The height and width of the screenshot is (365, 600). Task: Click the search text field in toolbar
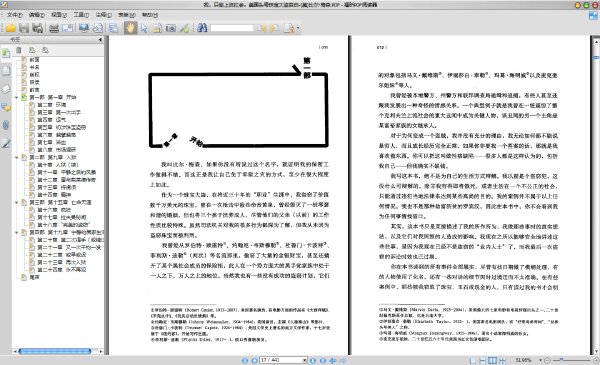coord(232,28)
